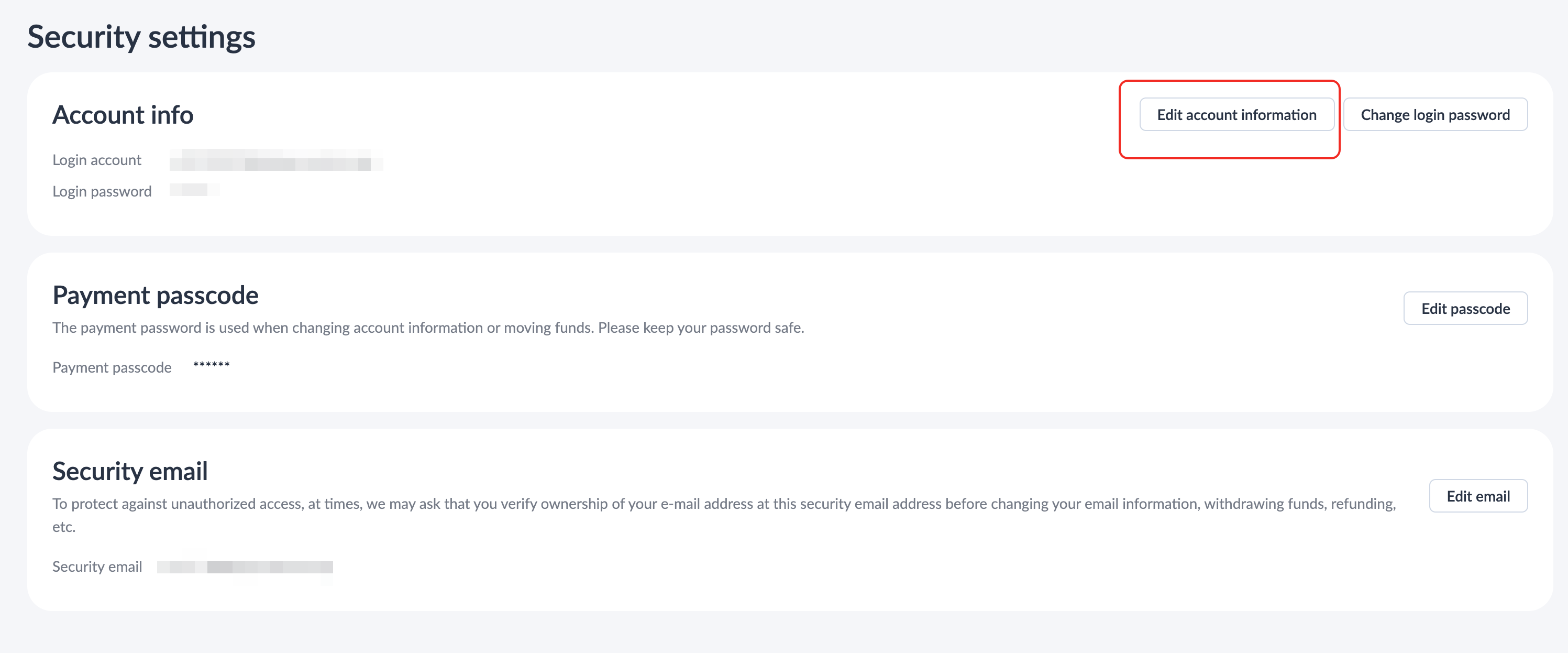Click the Edit account information button
Screen dimensions: 1568x653
coord(1236,115)
